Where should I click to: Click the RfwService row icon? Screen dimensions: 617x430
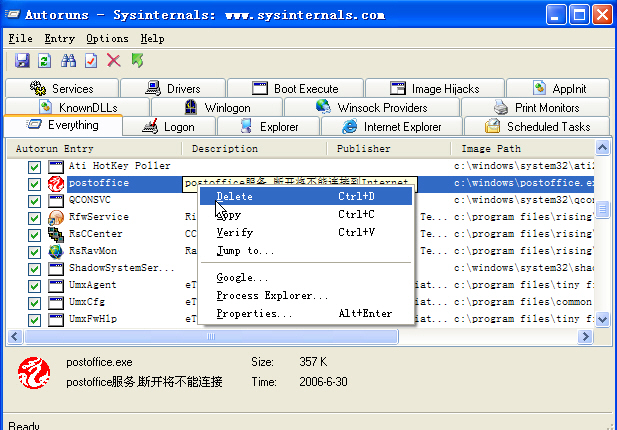56,218
